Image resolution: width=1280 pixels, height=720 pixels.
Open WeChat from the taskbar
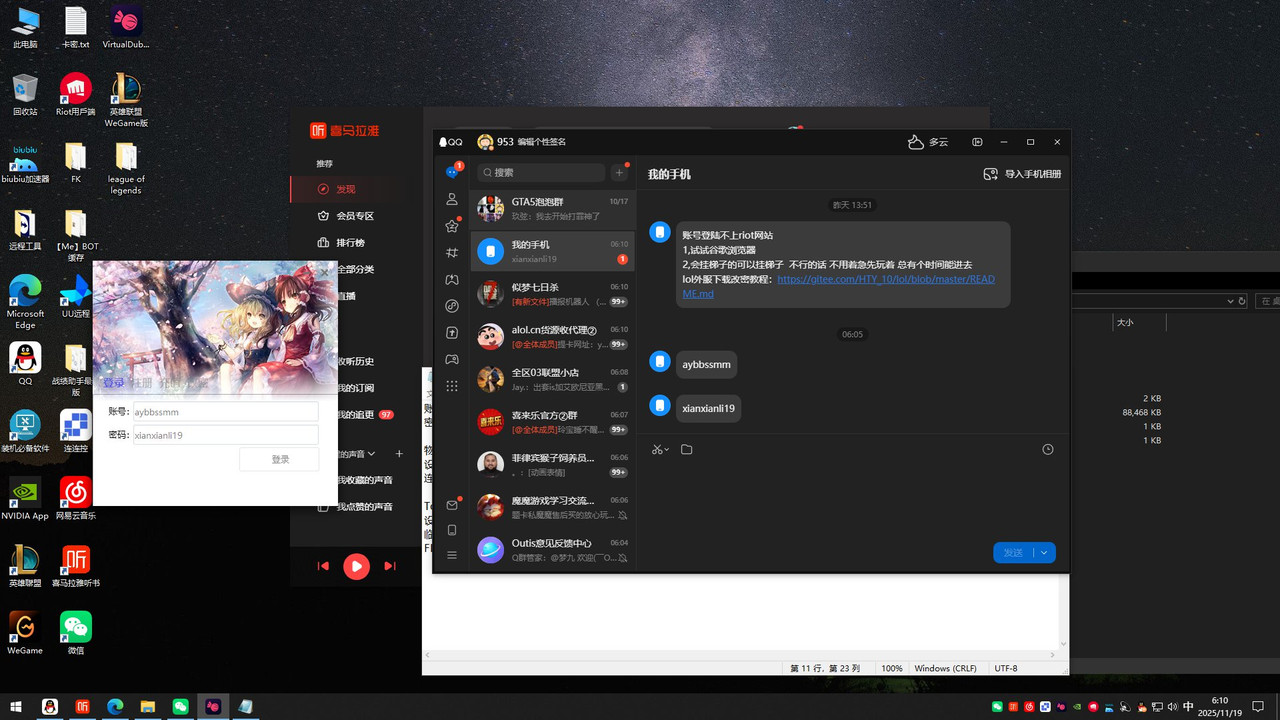pyautogui.click(x=180, y=706)
